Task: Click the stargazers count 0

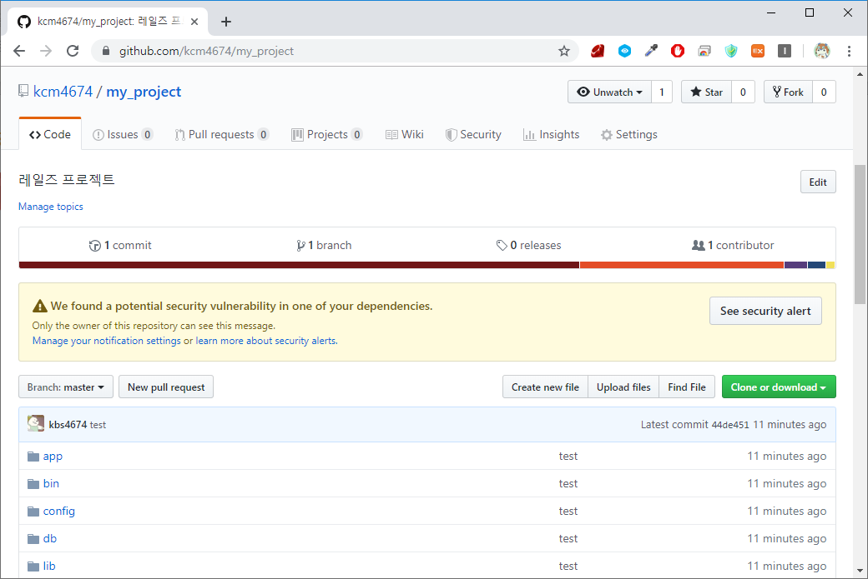Action: click(x=743, y=92)
